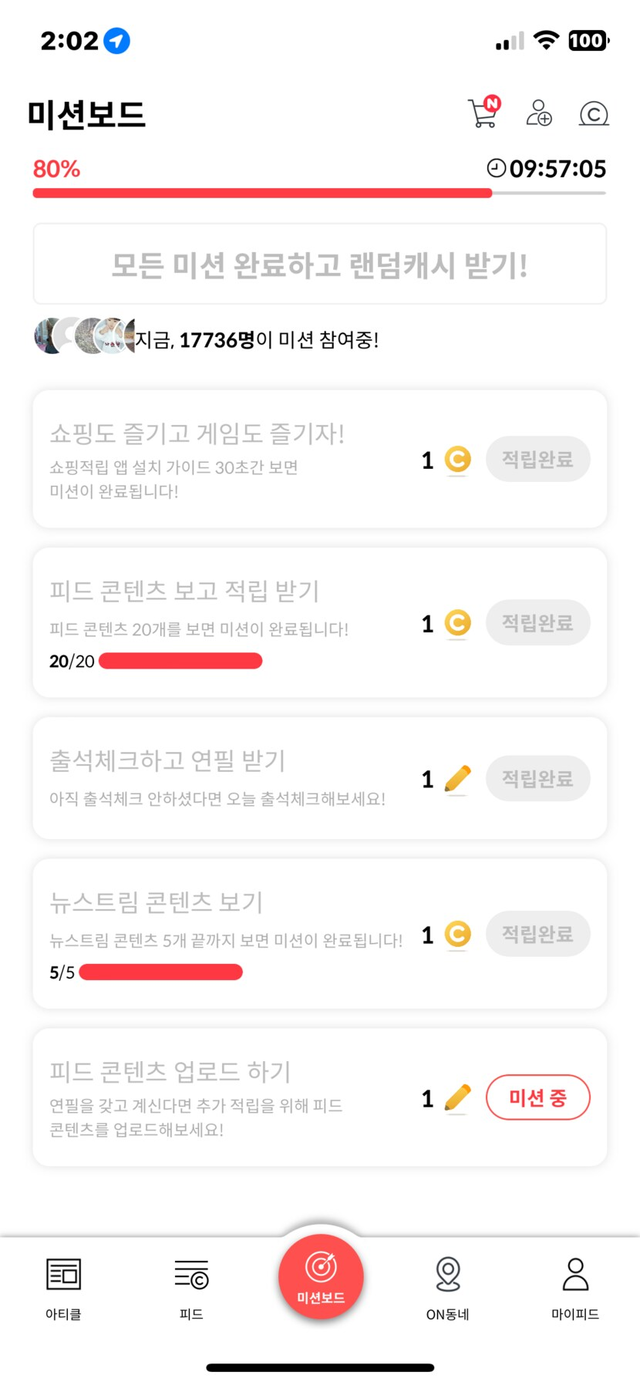Open the 마이피드 tab
The width and height of the screenshot is (640, 1385).
point(575,1287)
